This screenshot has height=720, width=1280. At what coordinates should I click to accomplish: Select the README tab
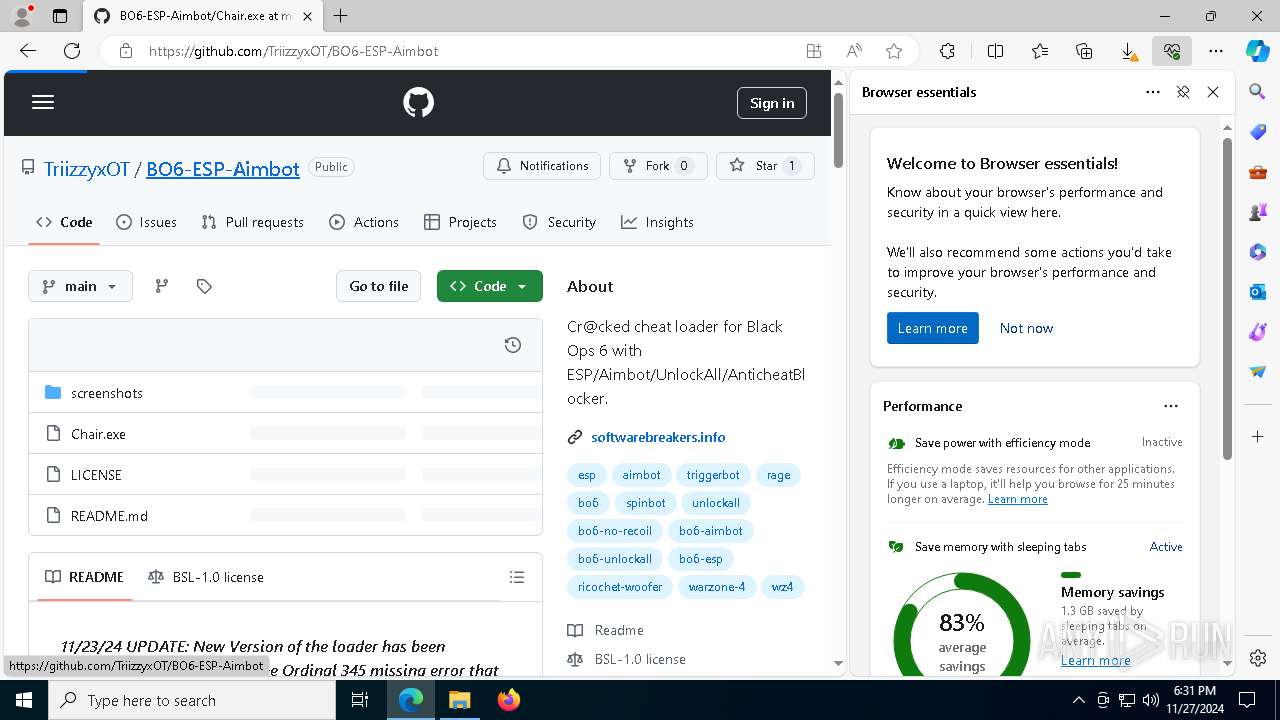85,577
